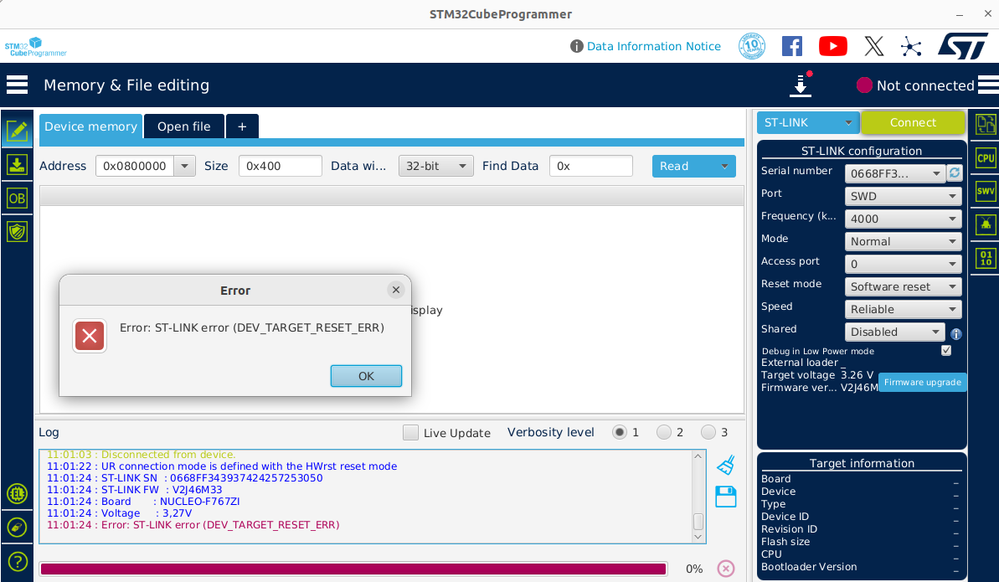Screen dimensions: 999x582
Task: Click the Find Data input field
Action: coord(591,166)
